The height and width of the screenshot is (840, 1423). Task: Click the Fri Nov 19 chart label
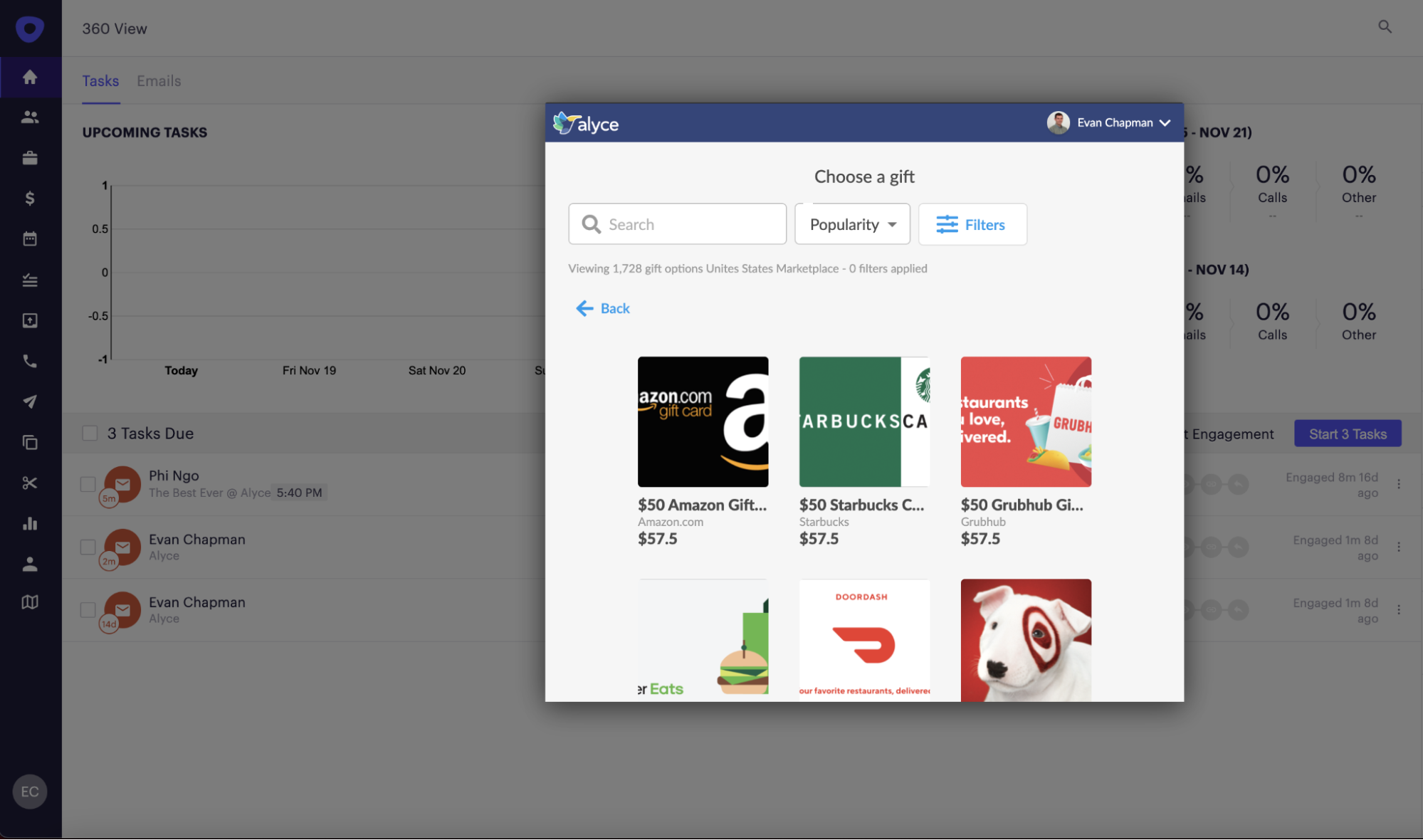(309, 370)
